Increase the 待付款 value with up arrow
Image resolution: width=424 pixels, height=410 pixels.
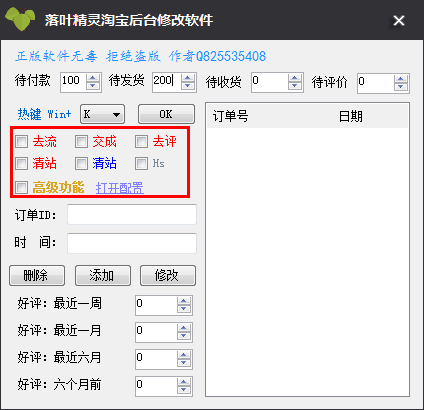93,78
